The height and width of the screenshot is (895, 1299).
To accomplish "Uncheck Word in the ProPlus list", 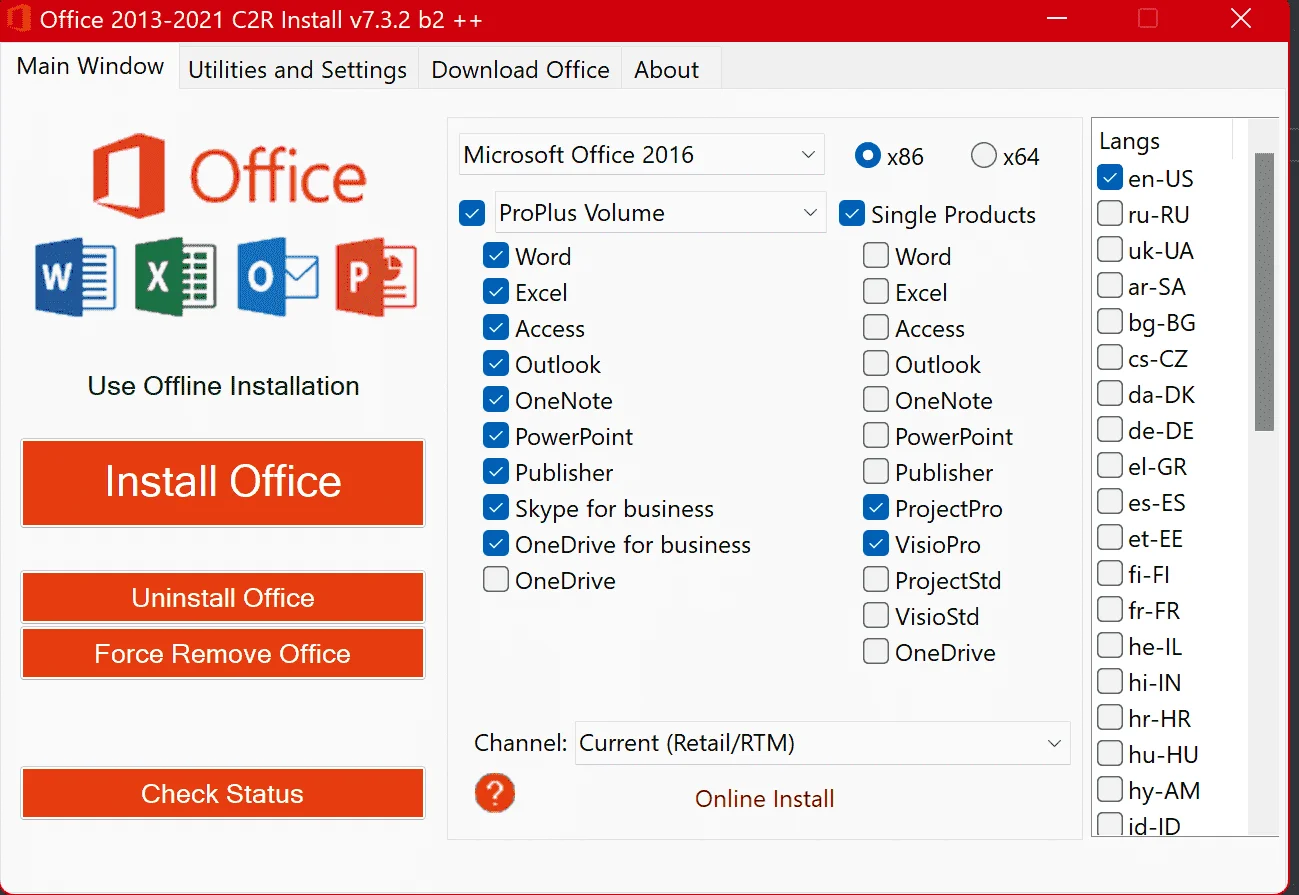I will coord(496,256).
